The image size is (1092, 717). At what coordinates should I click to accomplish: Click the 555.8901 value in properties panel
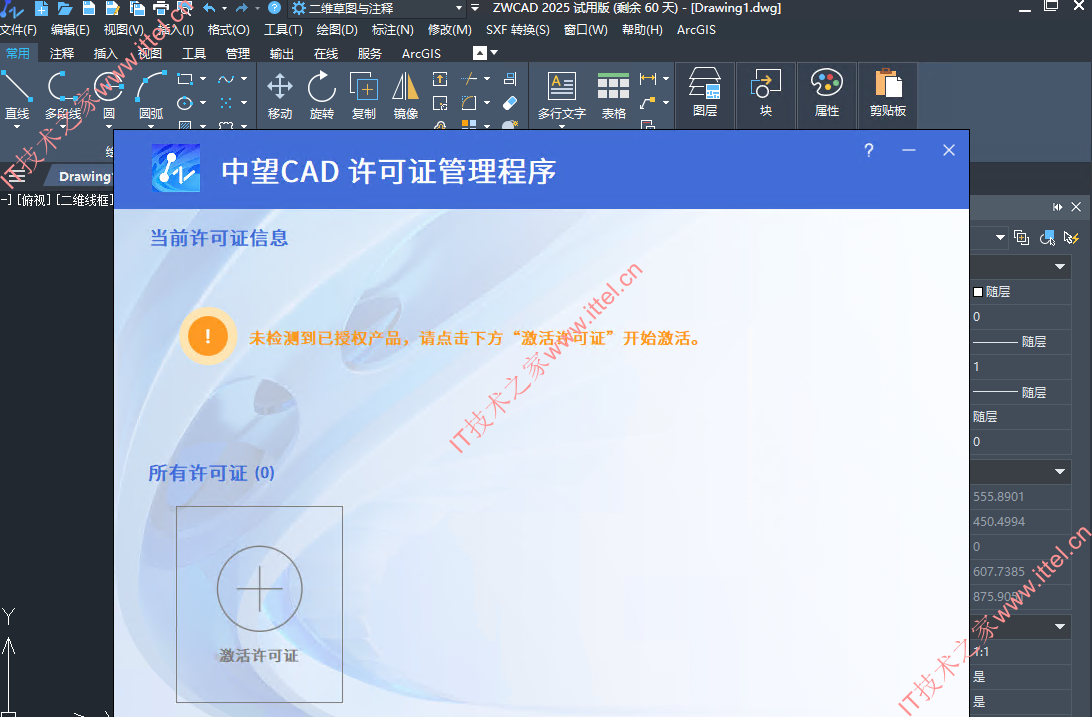(x=999, y=497)
